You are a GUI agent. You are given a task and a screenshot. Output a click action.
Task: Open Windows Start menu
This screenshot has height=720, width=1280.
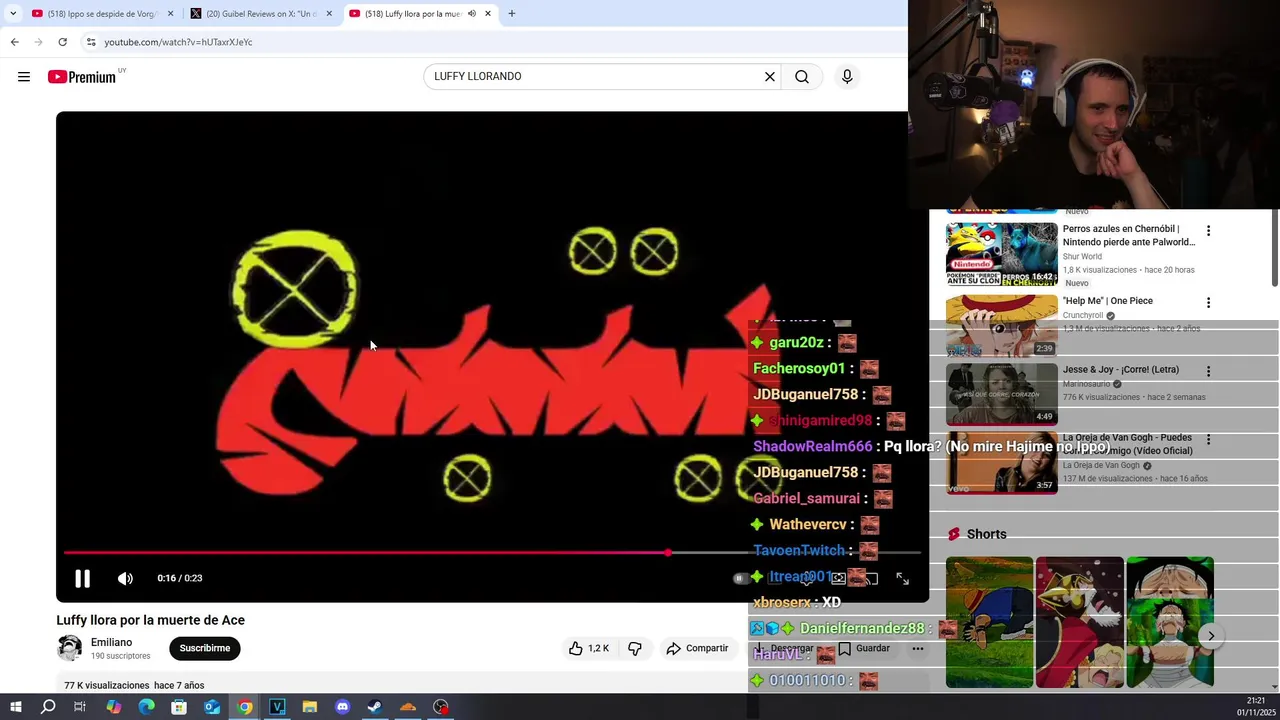point(15,707)
